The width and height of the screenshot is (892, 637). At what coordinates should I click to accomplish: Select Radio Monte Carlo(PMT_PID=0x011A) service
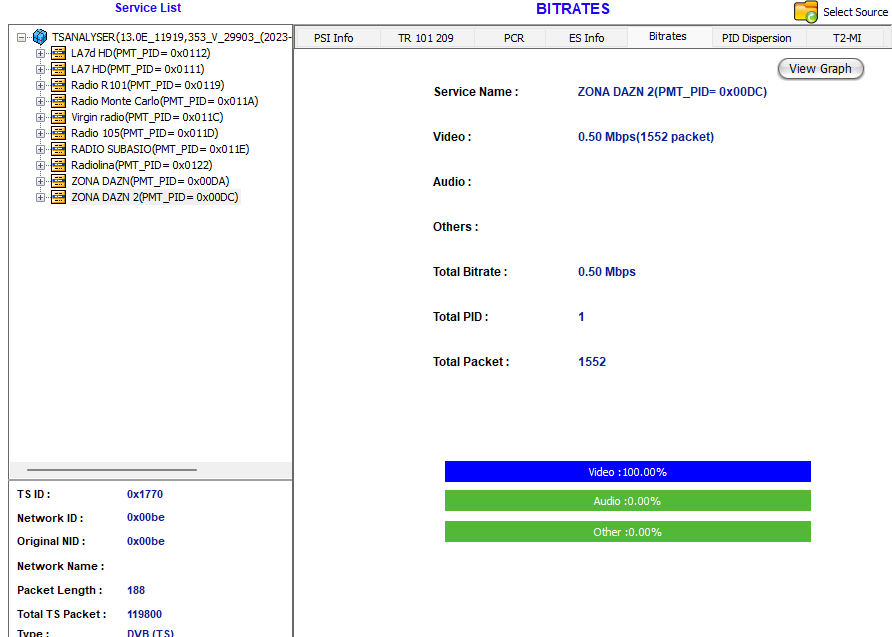164,101
